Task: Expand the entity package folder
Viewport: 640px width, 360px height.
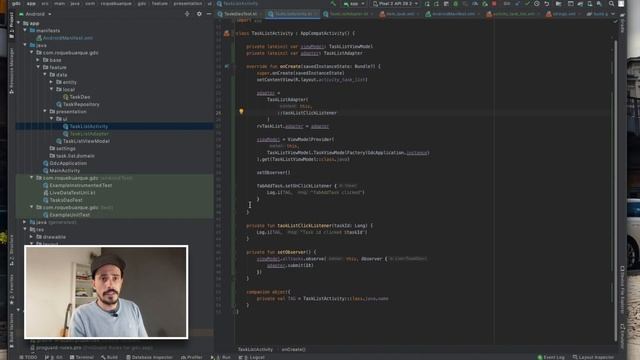Action: pyautogui.click(x=51, y=82)
